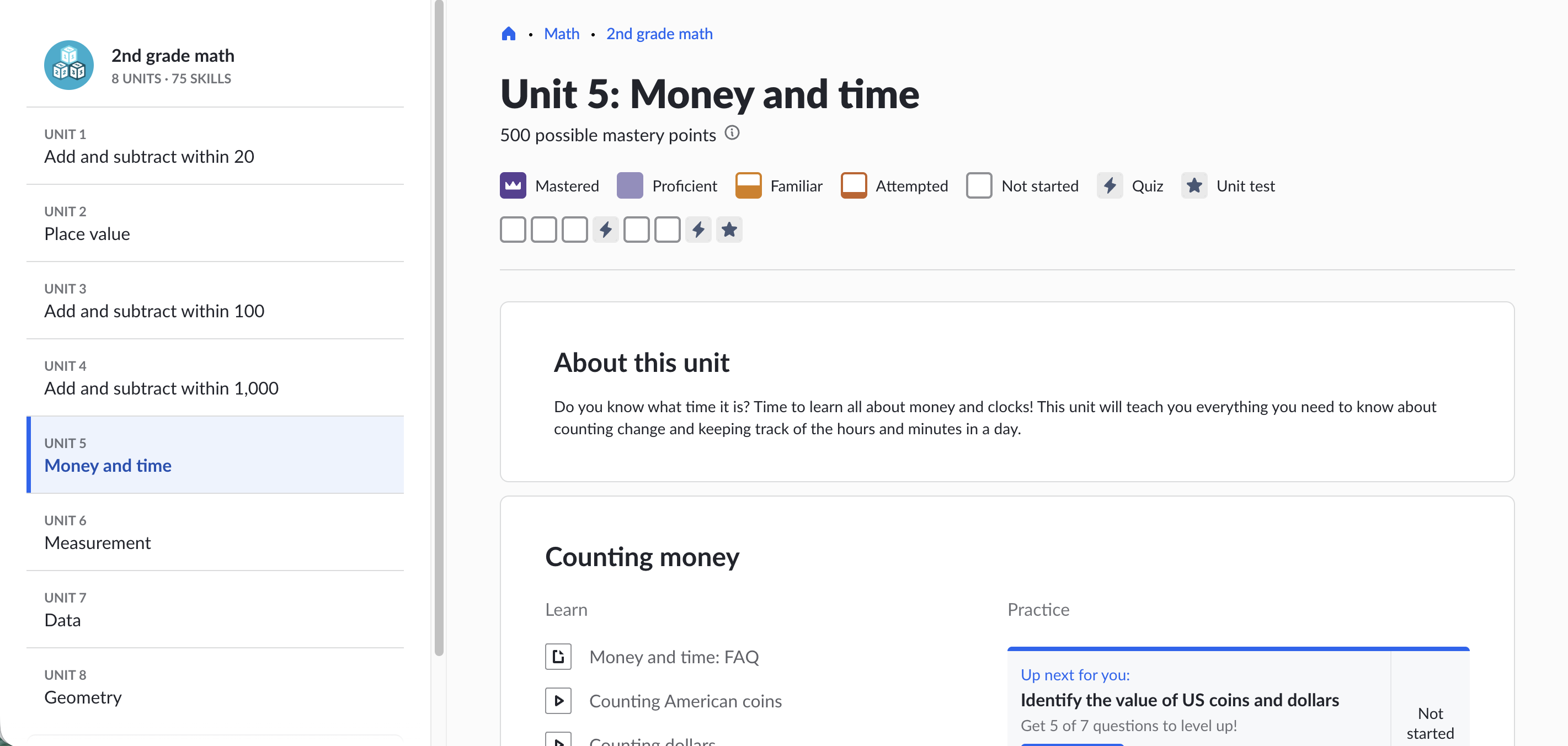Click the first Quiz lightning icon

[x=606, y=230]
